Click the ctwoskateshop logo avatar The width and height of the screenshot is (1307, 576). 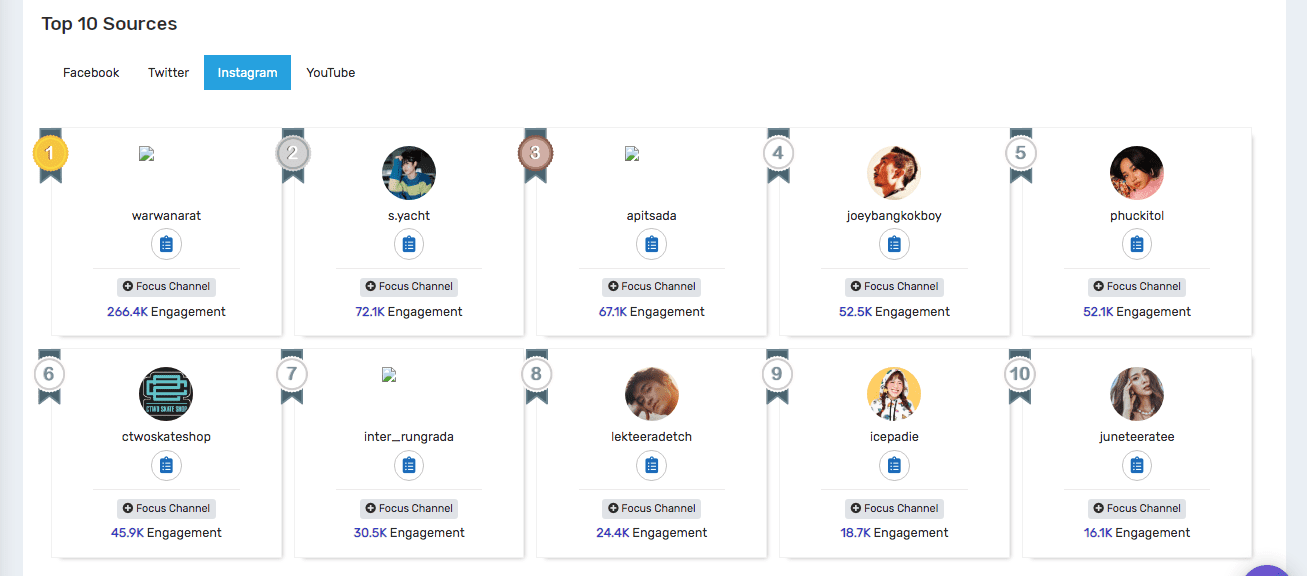click(166, 394)
